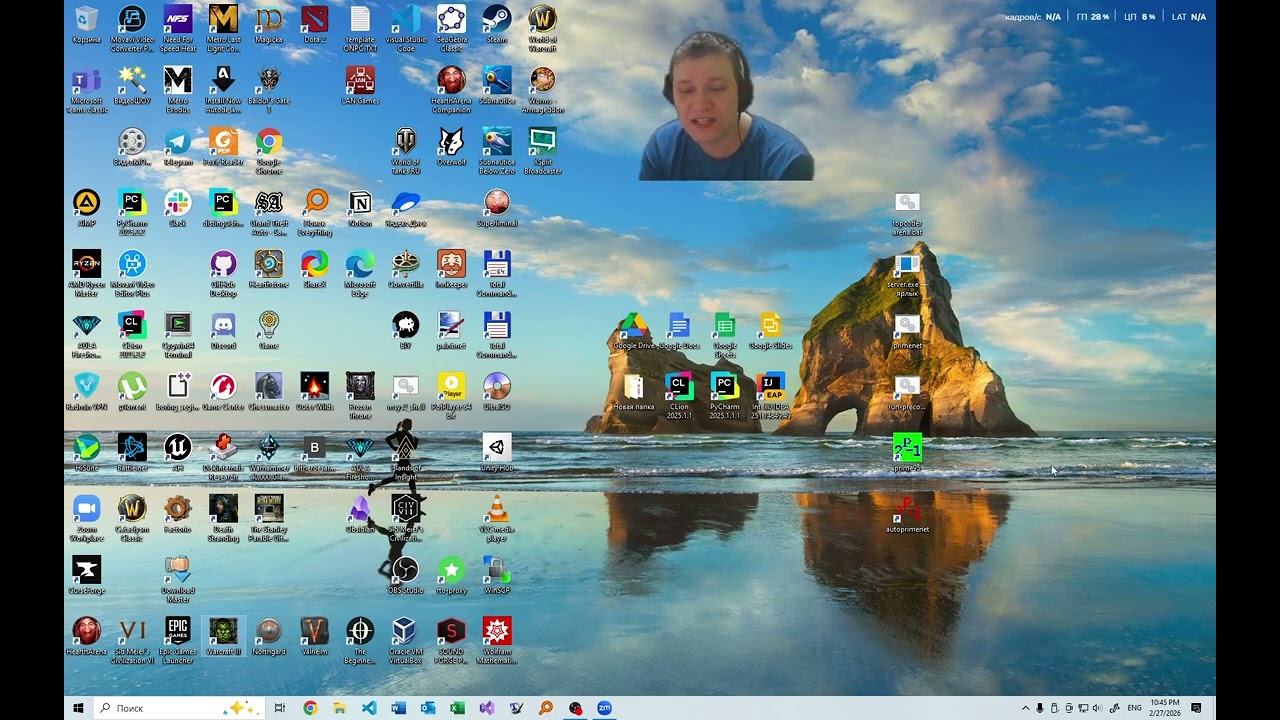Image resolution: width=1280 pixels, height=720 pixels.
Task: Select the Notion shortcut
Action: pyautogui.click(x=360, y=208)
